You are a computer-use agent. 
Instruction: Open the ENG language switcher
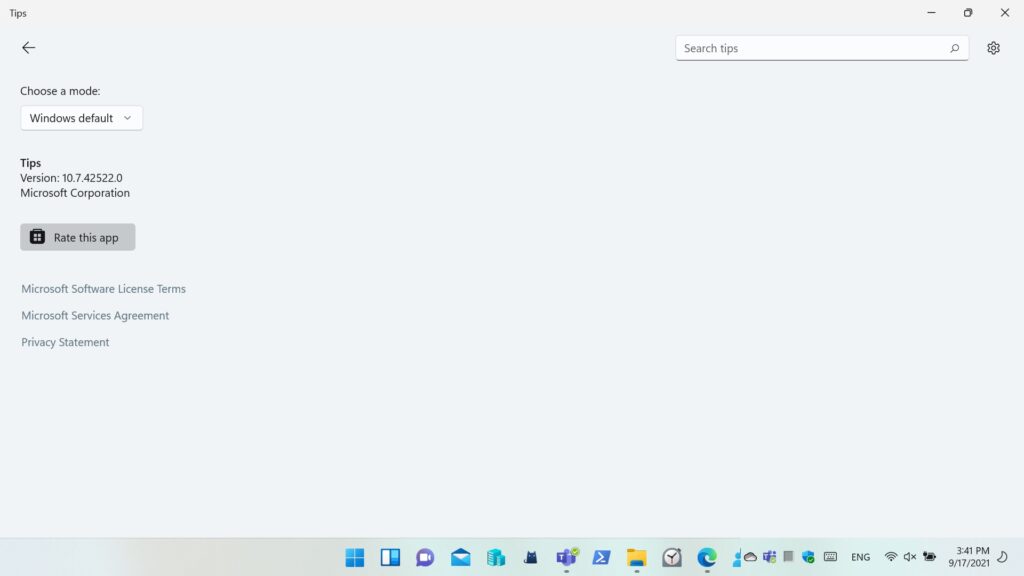(860, 557)
